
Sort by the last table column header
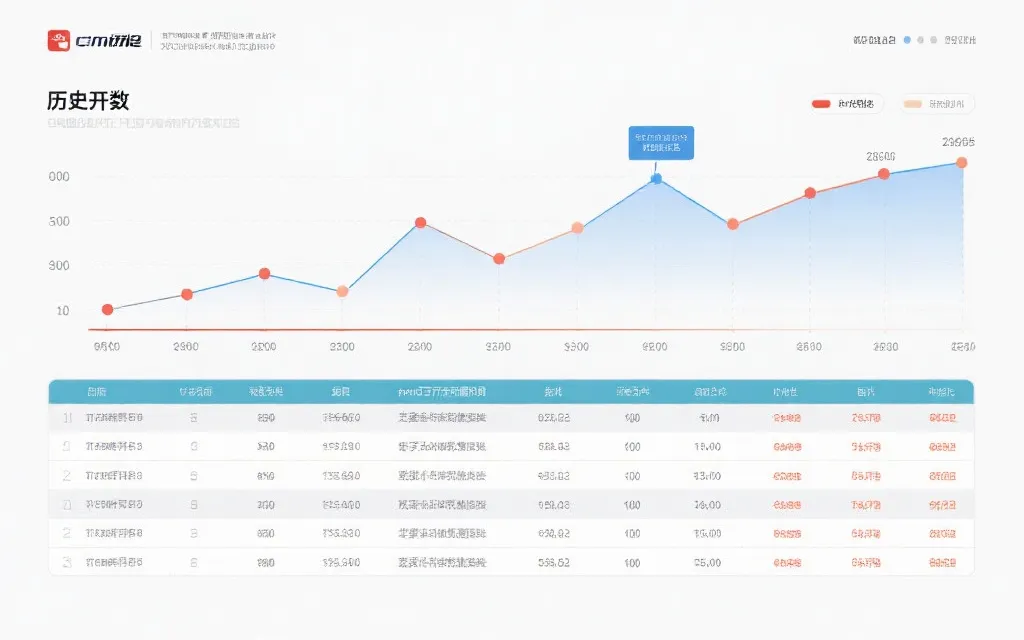941,391
